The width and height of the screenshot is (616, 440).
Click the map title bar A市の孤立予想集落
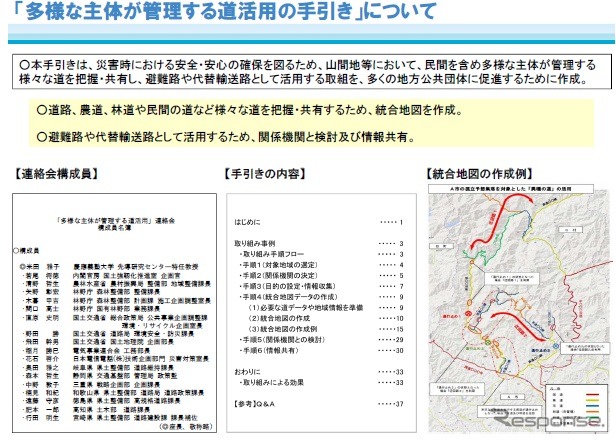(x=511, y=189)
